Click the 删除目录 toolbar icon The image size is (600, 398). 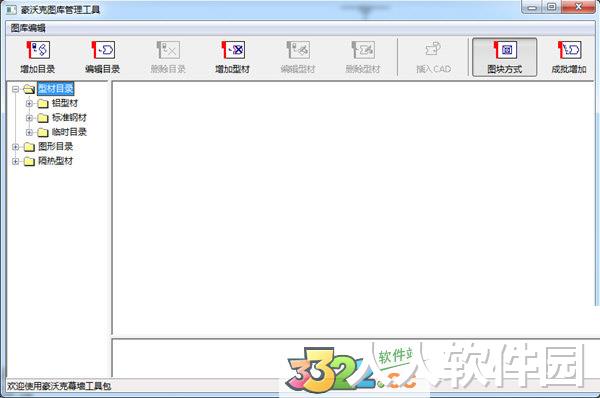click(168, 57)
